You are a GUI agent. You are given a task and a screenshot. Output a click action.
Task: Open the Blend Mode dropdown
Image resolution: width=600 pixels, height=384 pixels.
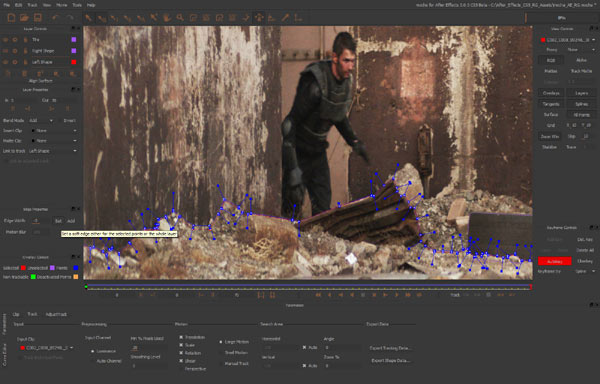coord(41,120)
